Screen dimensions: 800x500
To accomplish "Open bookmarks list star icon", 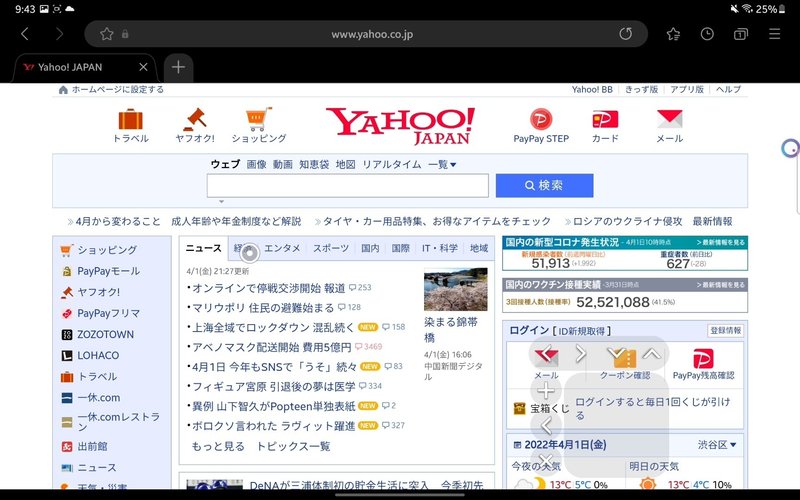I will tap(673, 34).
